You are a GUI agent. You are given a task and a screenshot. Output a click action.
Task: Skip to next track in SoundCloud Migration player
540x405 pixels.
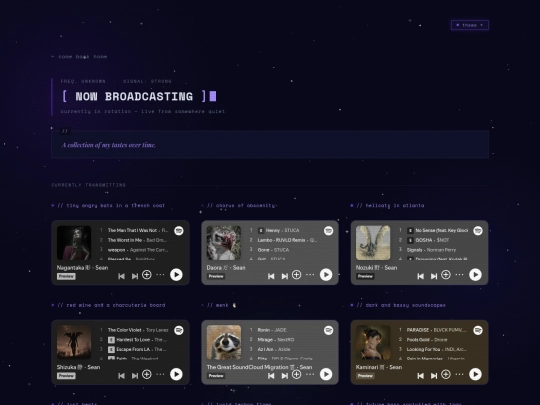[x=284, y=375]
